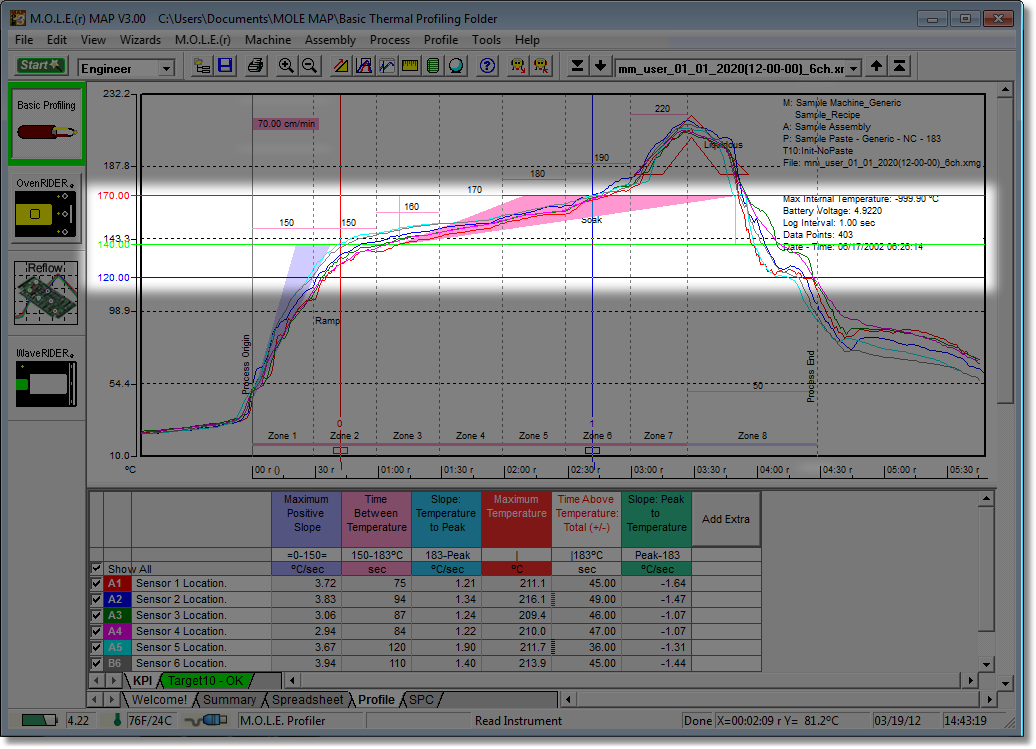The width and height of the screenshot is (1036, 749).
Task: Select OvenRIDER environment
Action: [46, 208]
